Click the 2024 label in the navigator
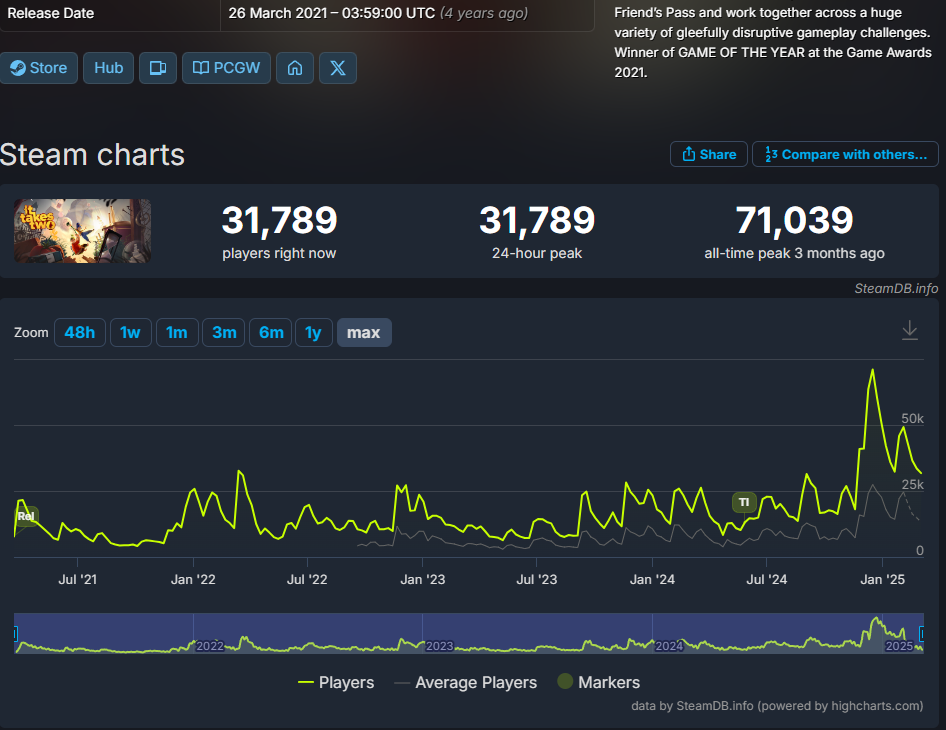This screenshot has height=730, width=946. tap(669, 646)
